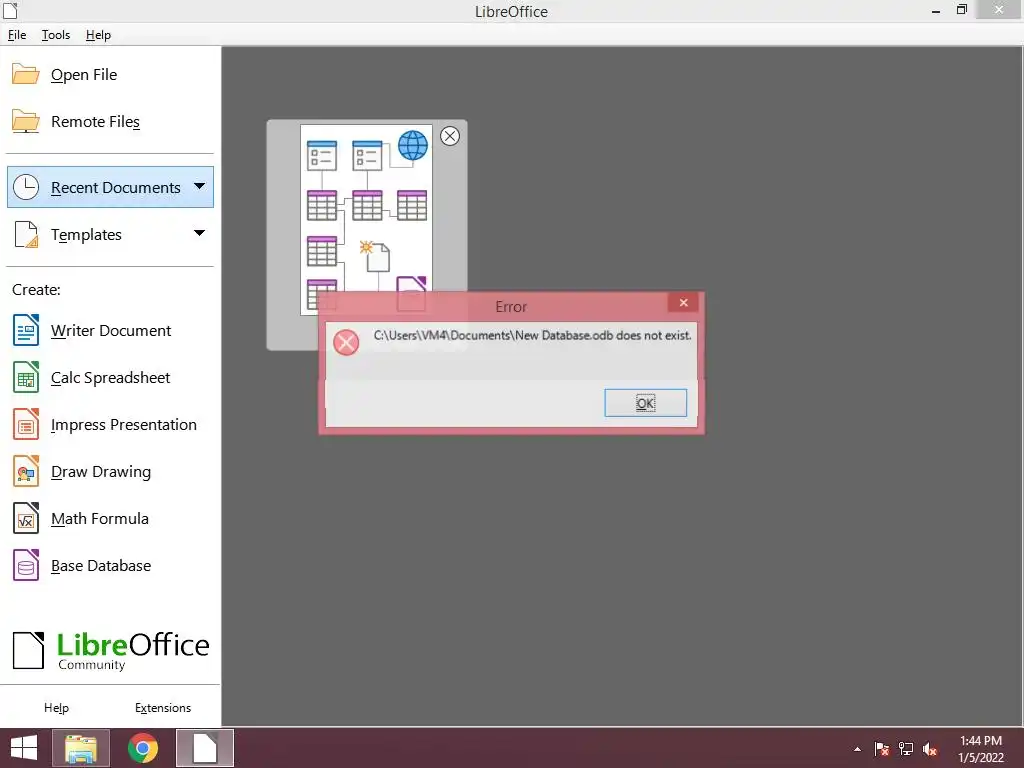This screenshot has width=1024, height=768.
Task: Close the Error dialog with X
Action: point(683,302)
